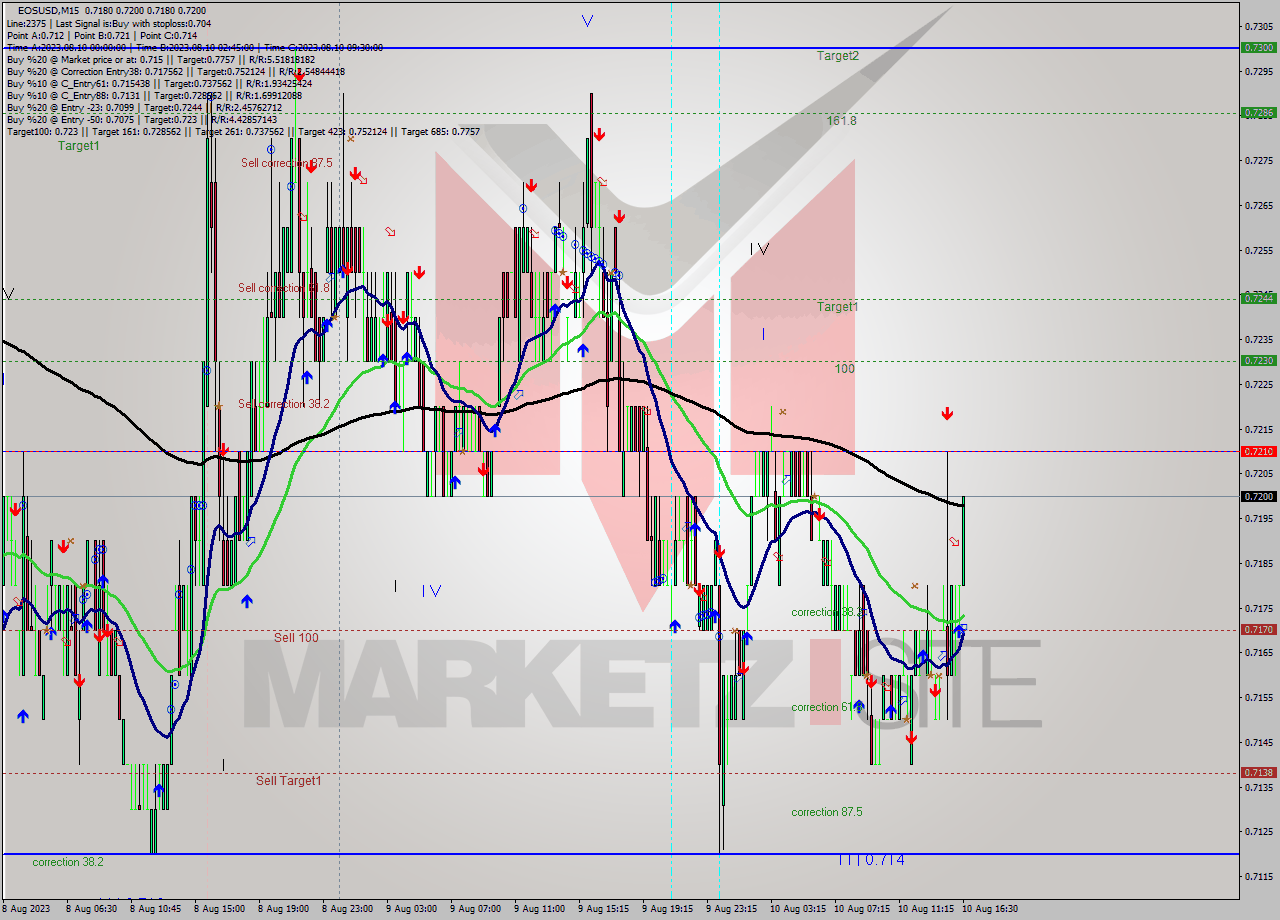Select the 'Sell correction 38.2' label

[285, 404]
